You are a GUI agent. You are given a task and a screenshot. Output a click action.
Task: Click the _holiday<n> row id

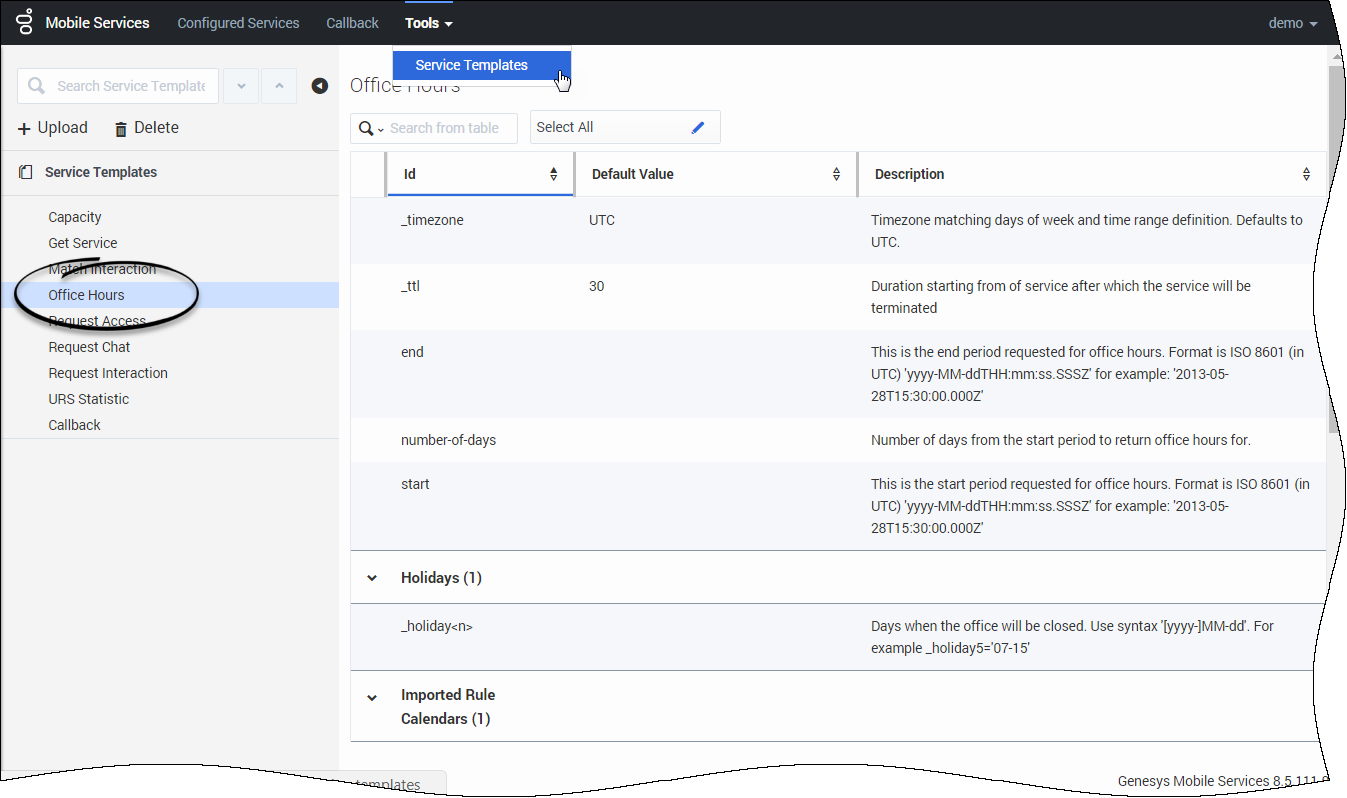coord(437,626)
